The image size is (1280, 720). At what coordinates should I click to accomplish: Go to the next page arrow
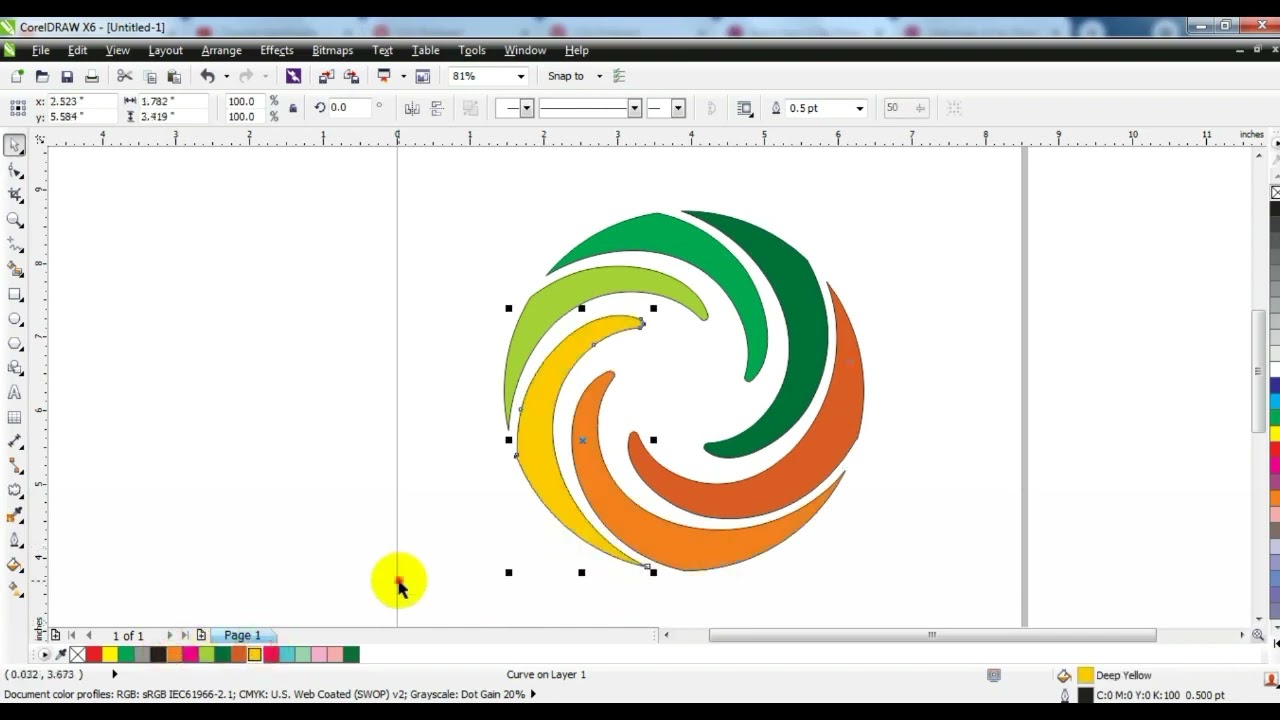(x=169, y=635)
